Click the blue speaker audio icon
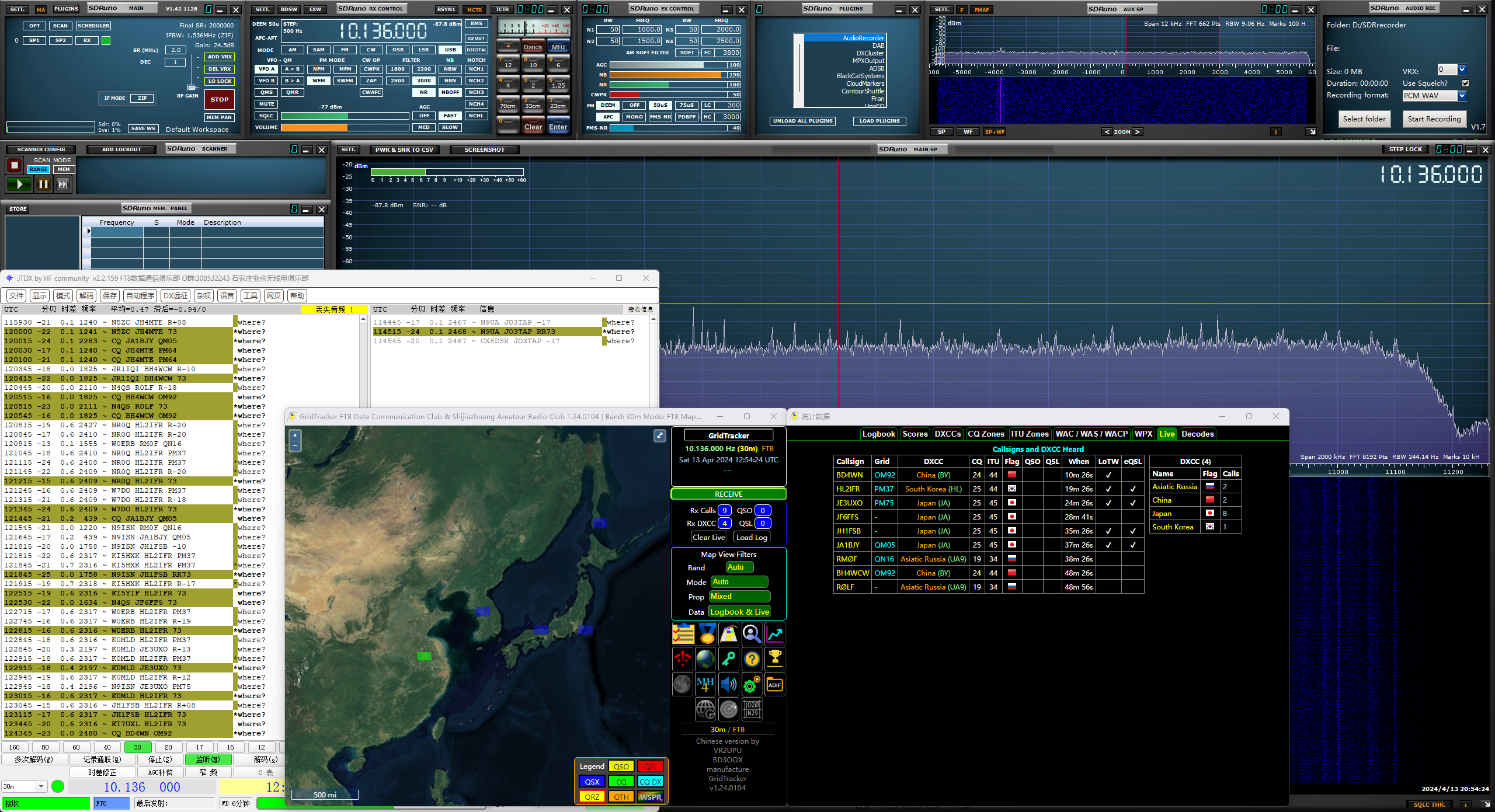1495x812 pixels. pos(729,684)
